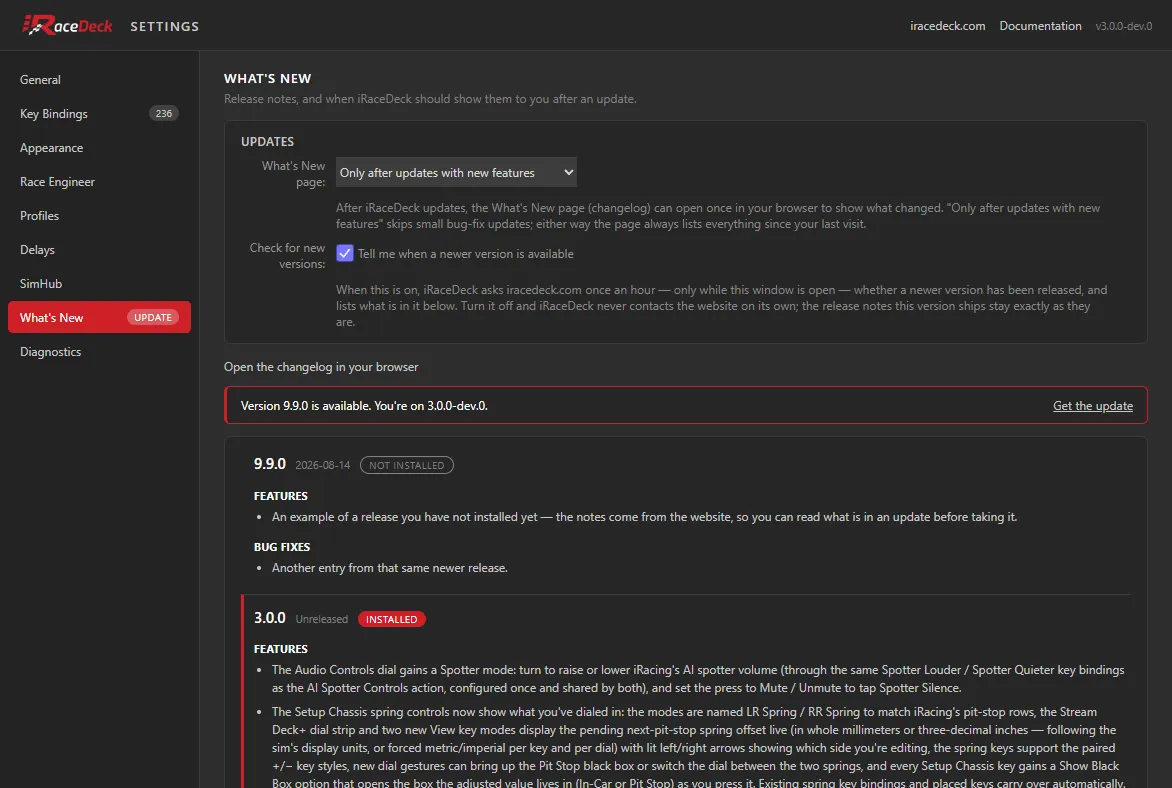The image size is (1172, 788).
Task: Visit iracedeck.com link in header
Action: coord(947,25)
